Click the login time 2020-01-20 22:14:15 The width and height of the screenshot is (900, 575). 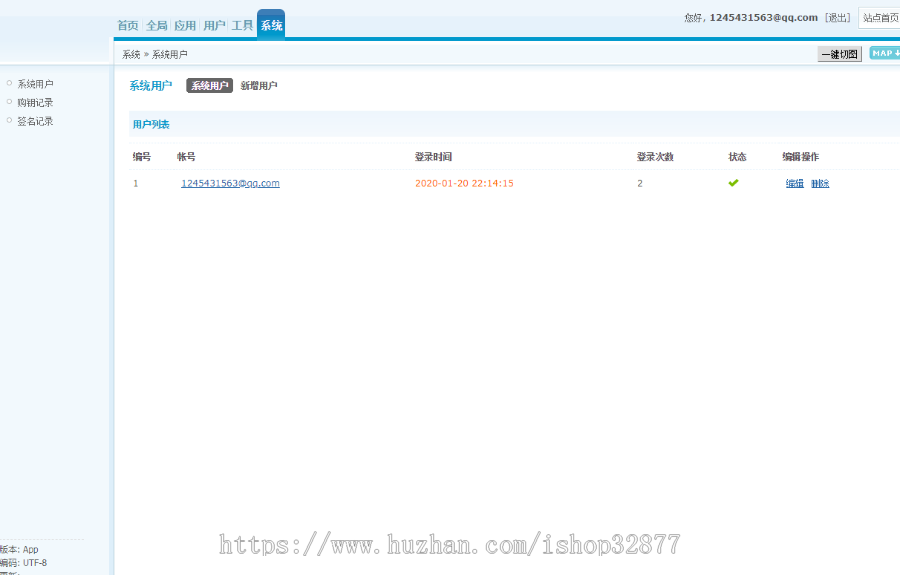click(464, 183)
